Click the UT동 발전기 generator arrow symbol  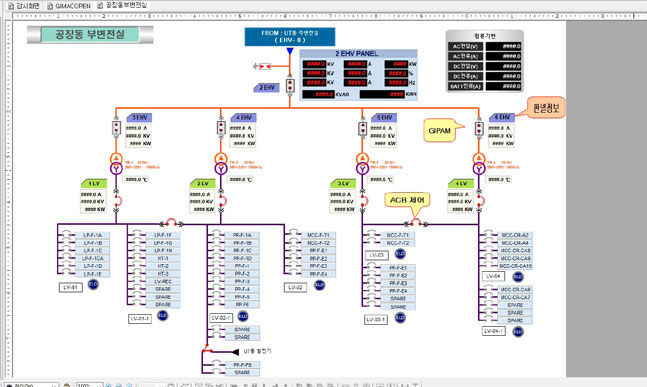[235, 352]
